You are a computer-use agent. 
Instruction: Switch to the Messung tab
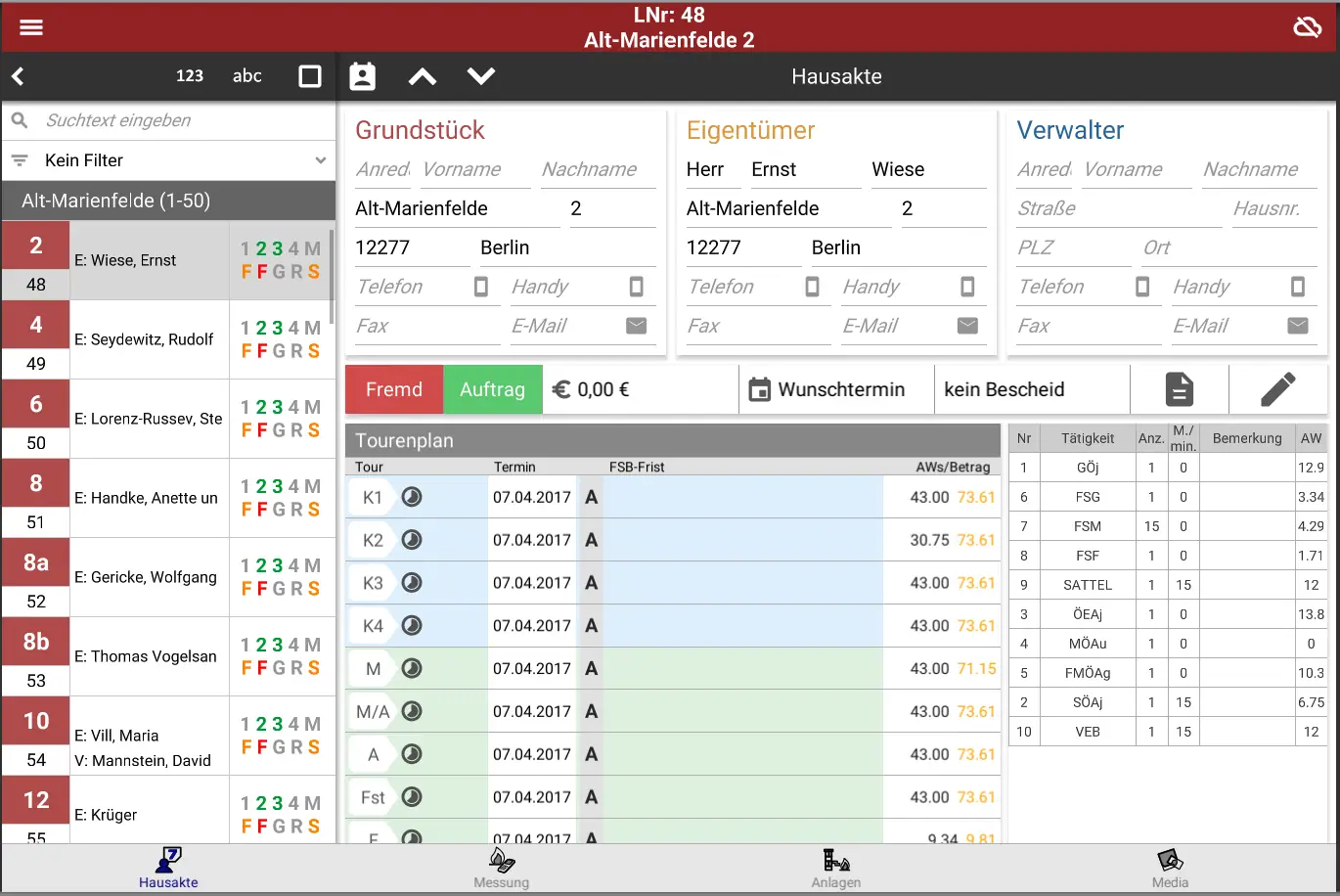(502, 869)
